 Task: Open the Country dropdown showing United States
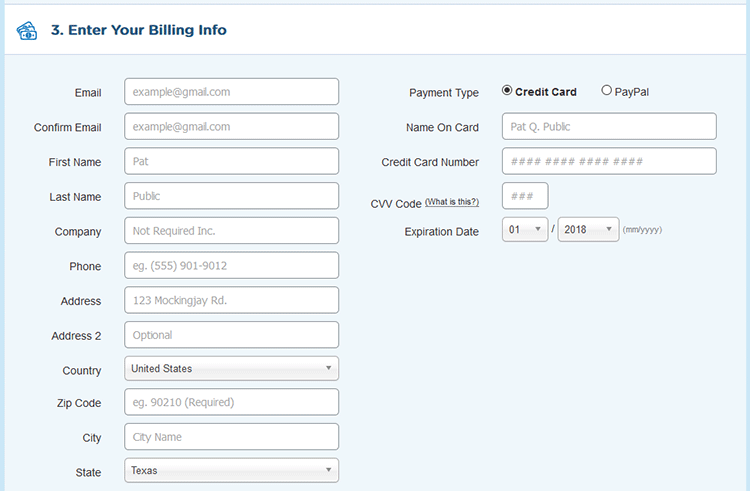coord(232,368)
